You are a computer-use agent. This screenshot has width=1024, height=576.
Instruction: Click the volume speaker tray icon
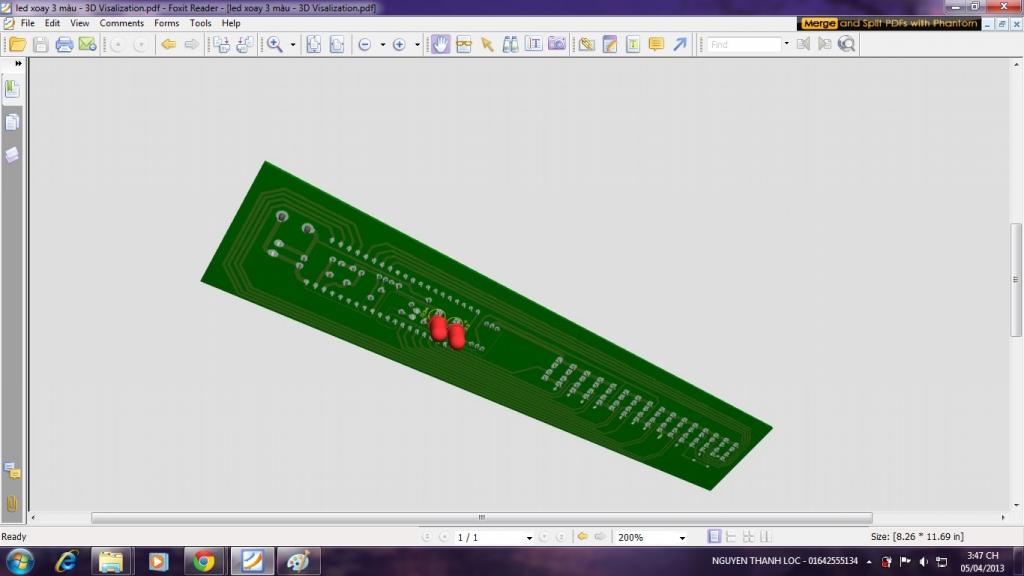pos(923,562)
